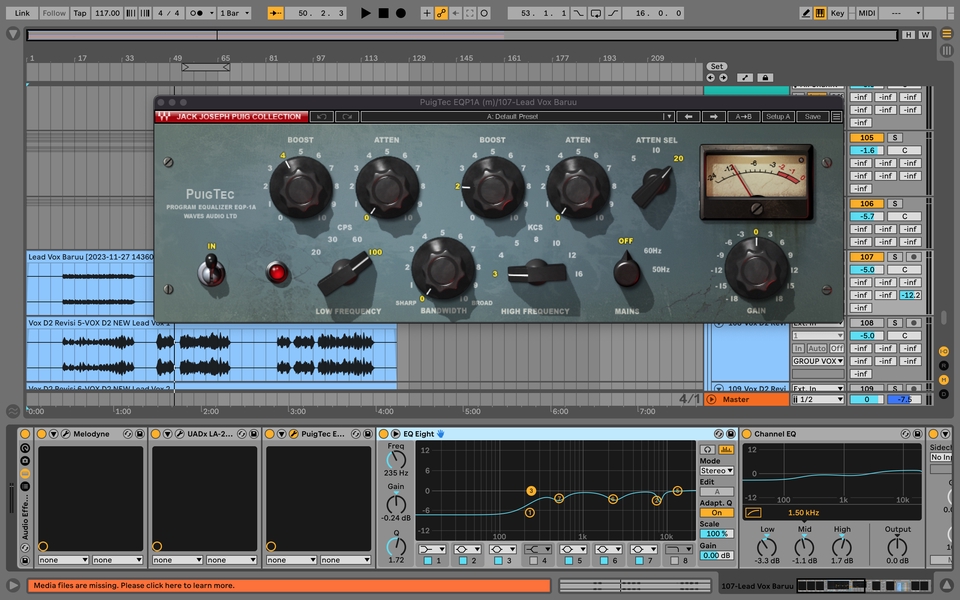Click the Automation Arm icon
The image size is (960, 600).
pos(441,13)
